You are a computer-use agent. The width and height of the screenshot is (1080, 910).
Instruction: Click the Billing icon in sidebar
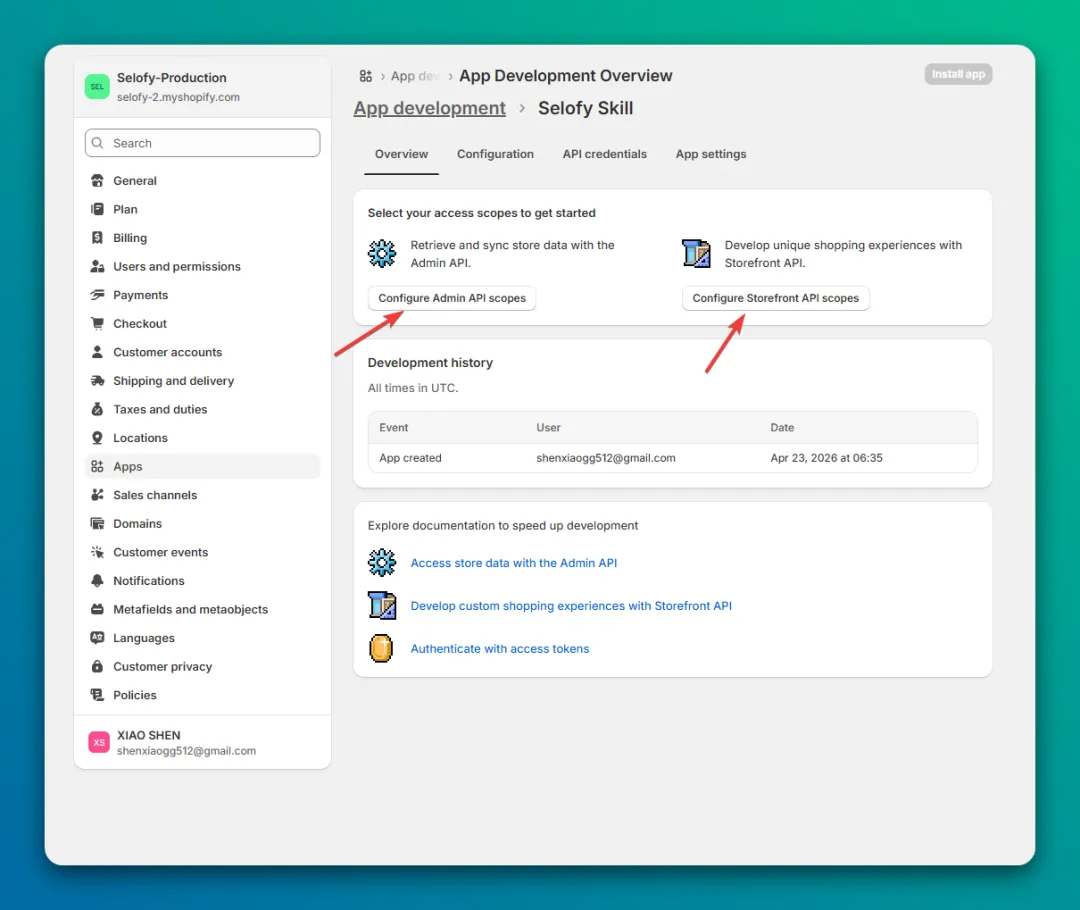click(97, 238)
